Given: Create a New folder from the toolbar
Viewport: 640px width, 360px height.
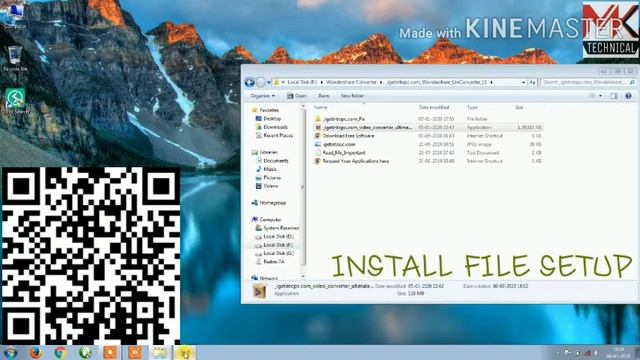Looking at the screenshot, I should click(x=352, y=96).
